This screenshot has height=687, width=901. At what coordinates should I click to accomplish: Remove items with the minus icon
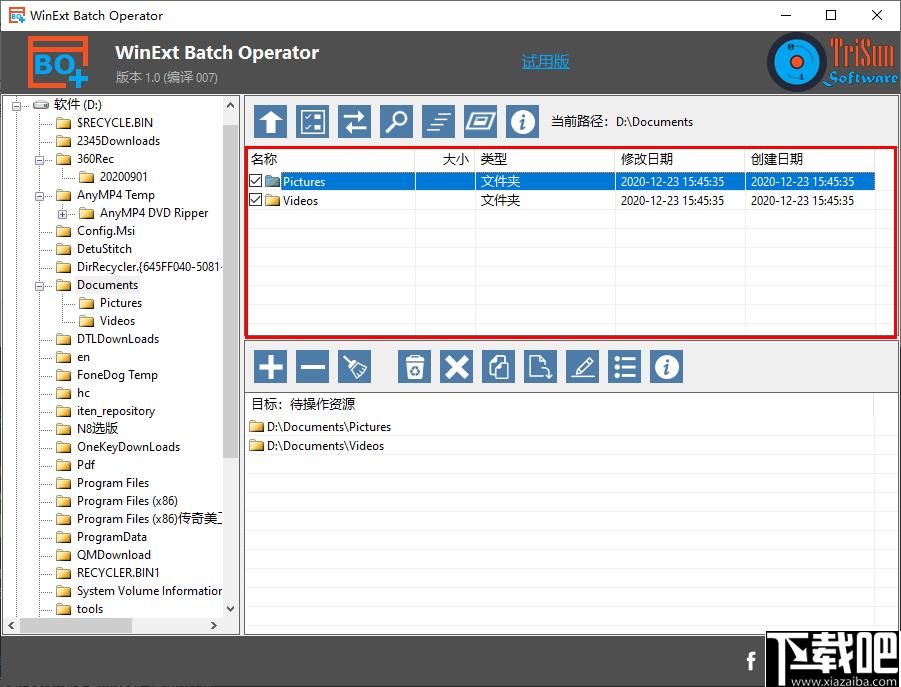pos(313,366)
